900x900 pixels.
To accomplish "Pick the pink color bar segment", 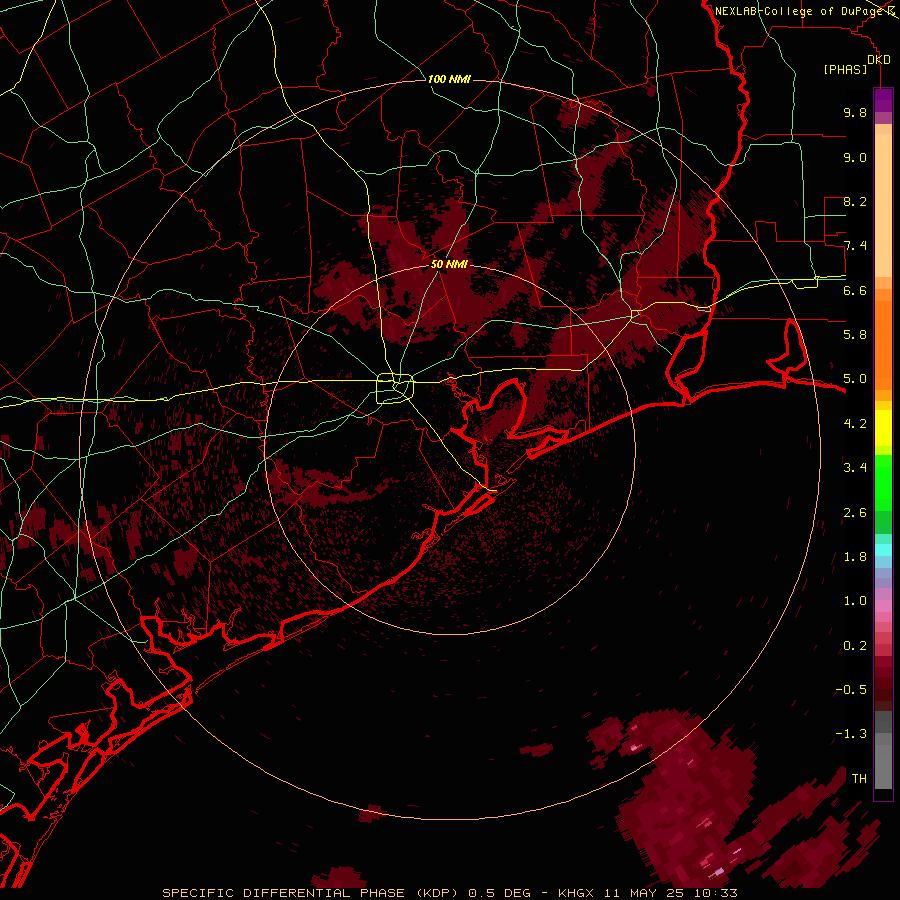I will point(883,606).
